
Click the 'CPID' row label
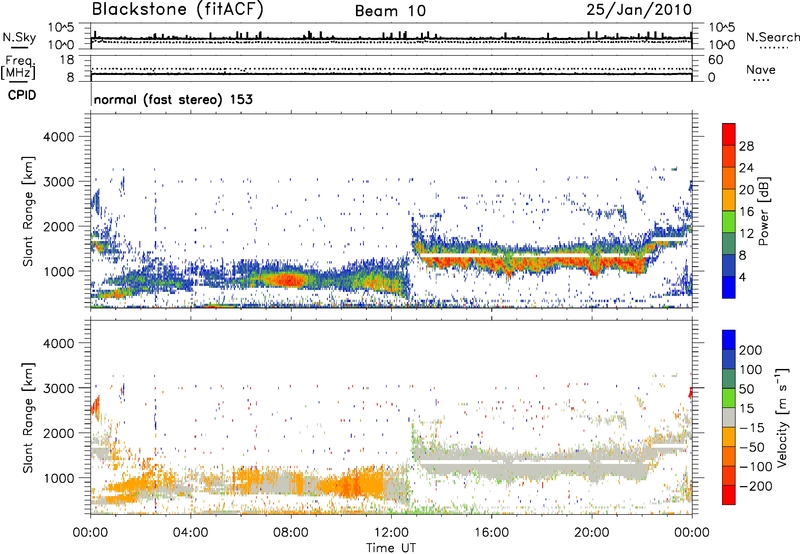22,95
